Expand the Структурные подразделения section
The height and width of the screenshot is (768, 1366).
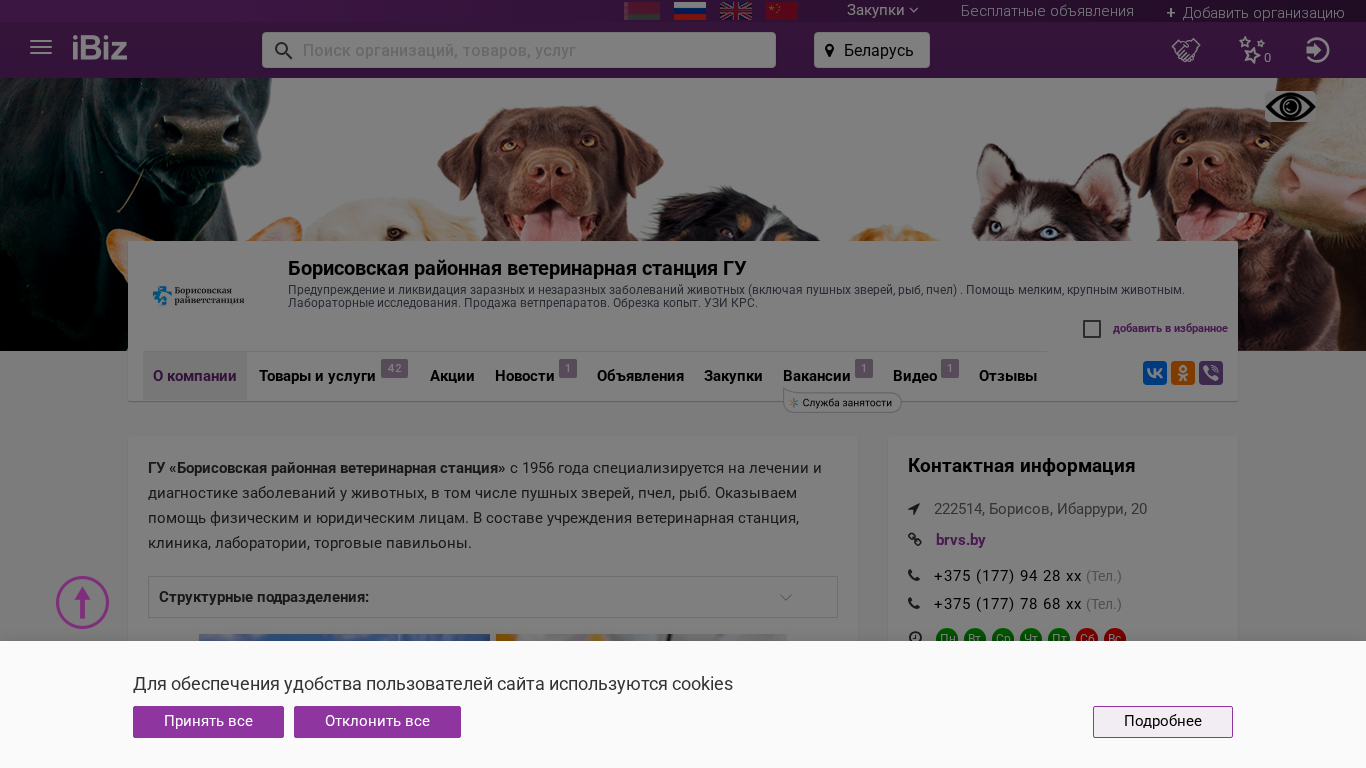493,597
